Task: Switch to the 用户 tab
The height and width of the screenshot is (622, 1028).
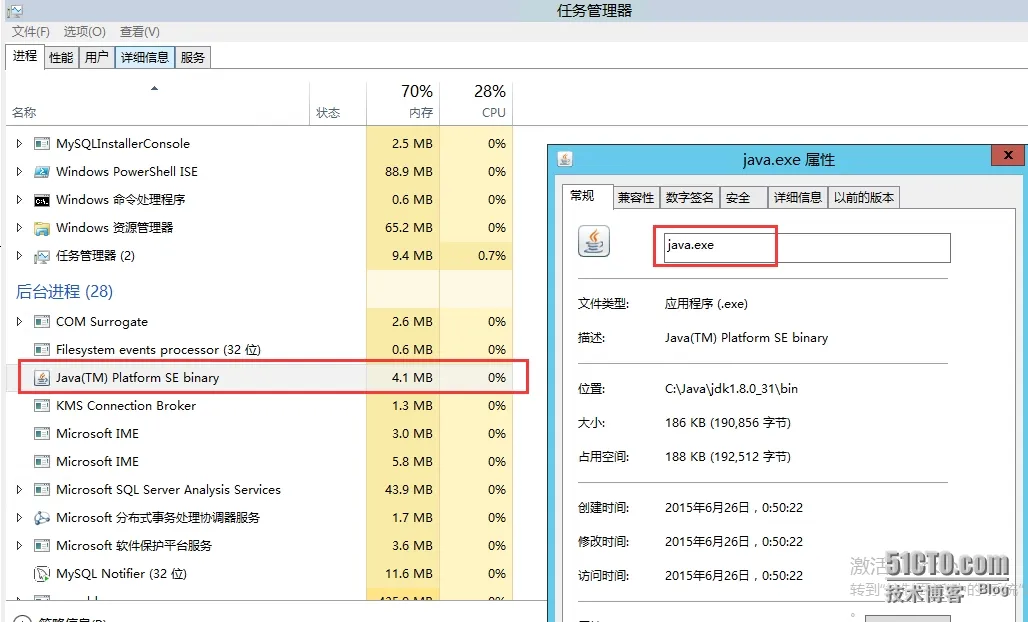Action: point(97,58)
